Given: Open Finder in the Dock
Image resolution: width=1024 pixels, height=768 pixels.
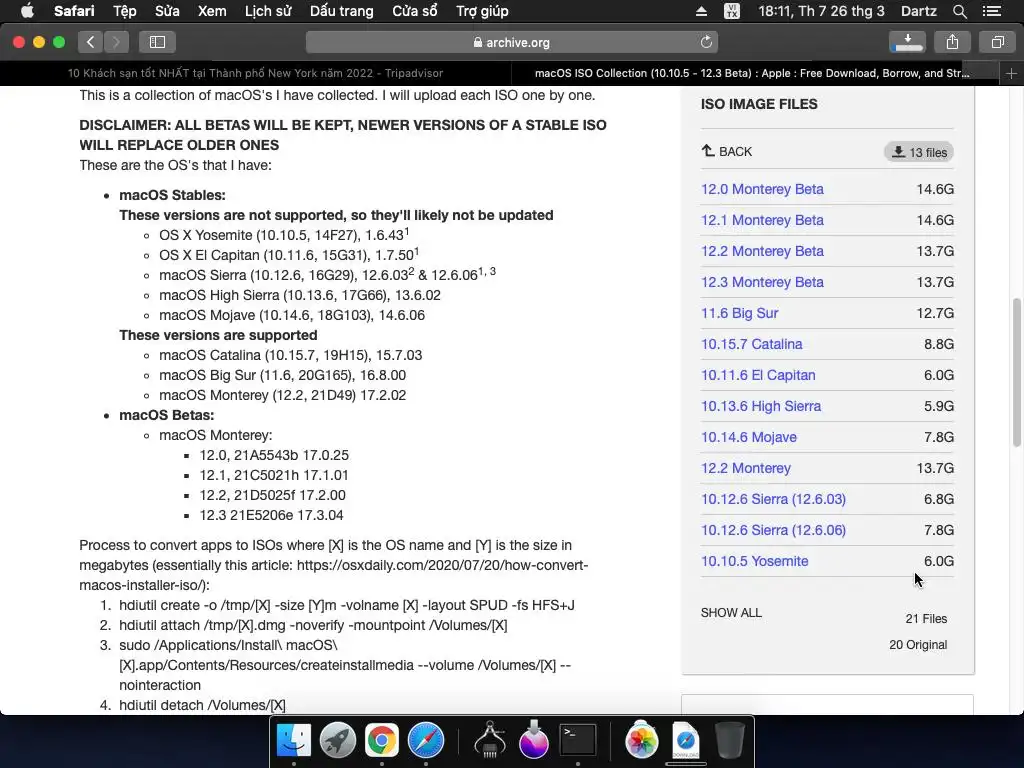Looking at the screenshot, I should tap(294, 740).
